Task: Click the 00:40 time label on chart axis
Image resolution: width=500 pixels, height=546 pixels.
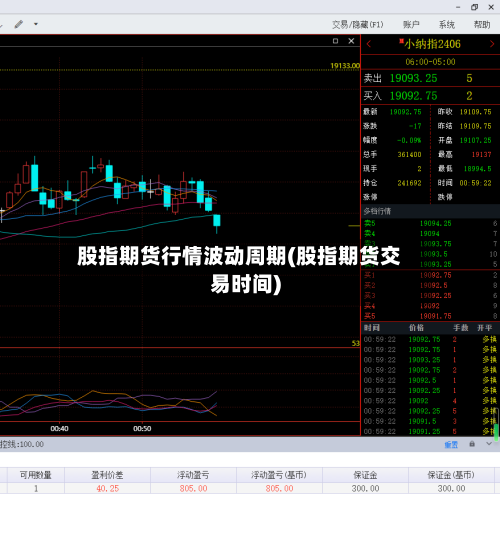Action: [x=59, y=429]
